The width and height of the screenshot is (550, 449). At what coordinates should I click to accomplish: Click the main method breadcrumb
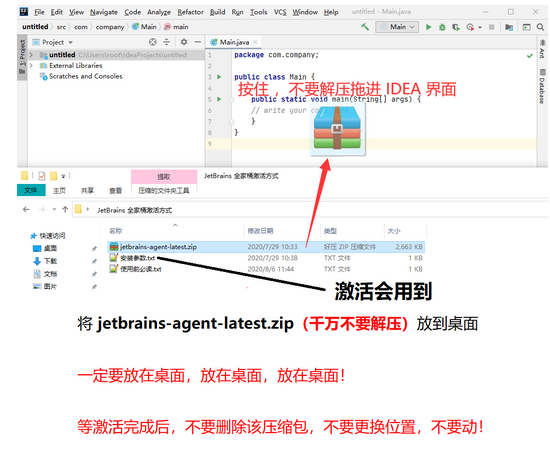pos(176,27)
